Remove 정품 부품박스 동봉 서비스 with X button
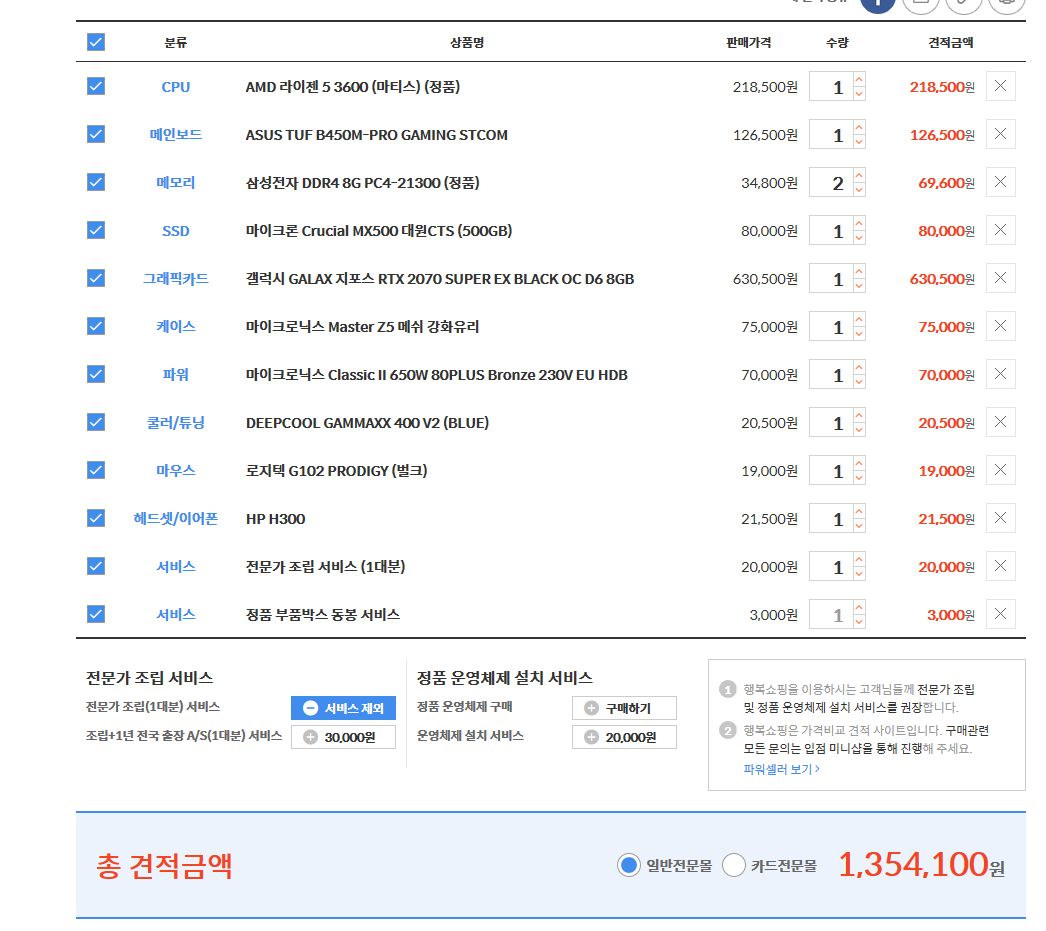 (x=1000, y=614)
